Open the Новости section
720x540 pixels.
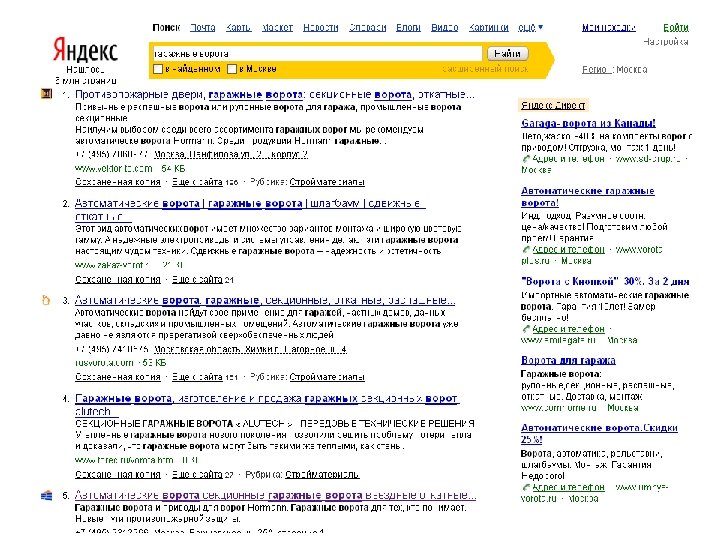coord(321,28)
